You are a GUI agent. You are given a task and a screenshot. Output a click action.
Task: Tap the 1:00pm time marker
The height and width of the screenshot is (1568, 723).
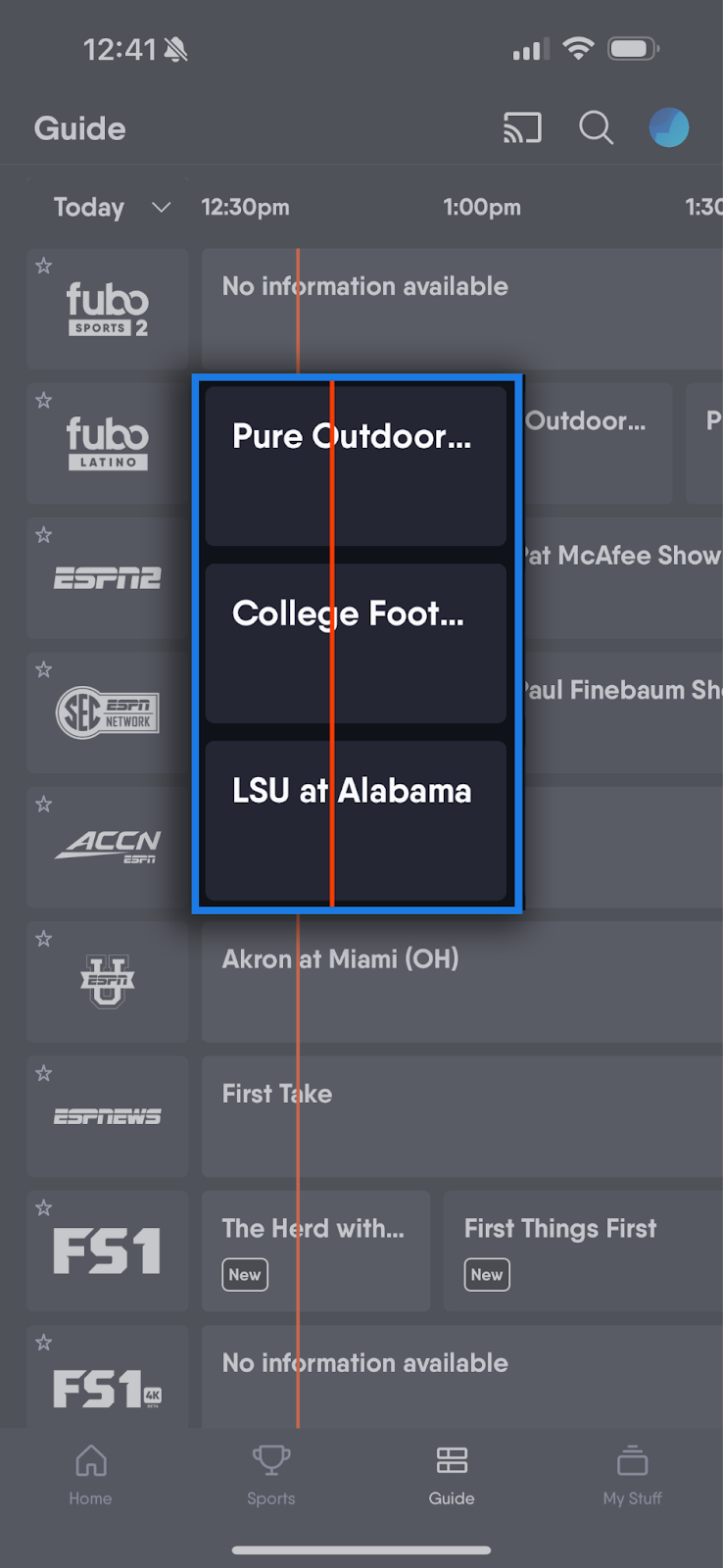(482, 208)
